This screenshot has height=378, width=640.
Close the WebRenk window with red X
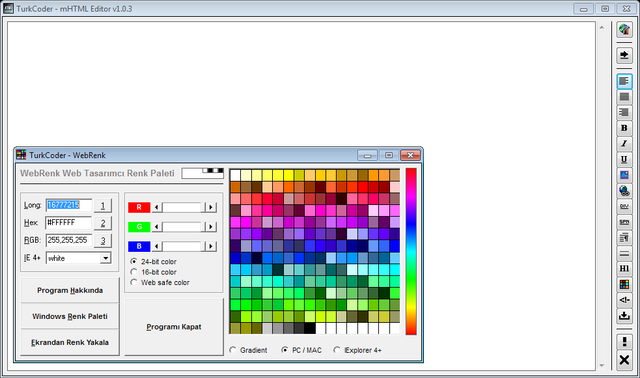tap(410, 155)
